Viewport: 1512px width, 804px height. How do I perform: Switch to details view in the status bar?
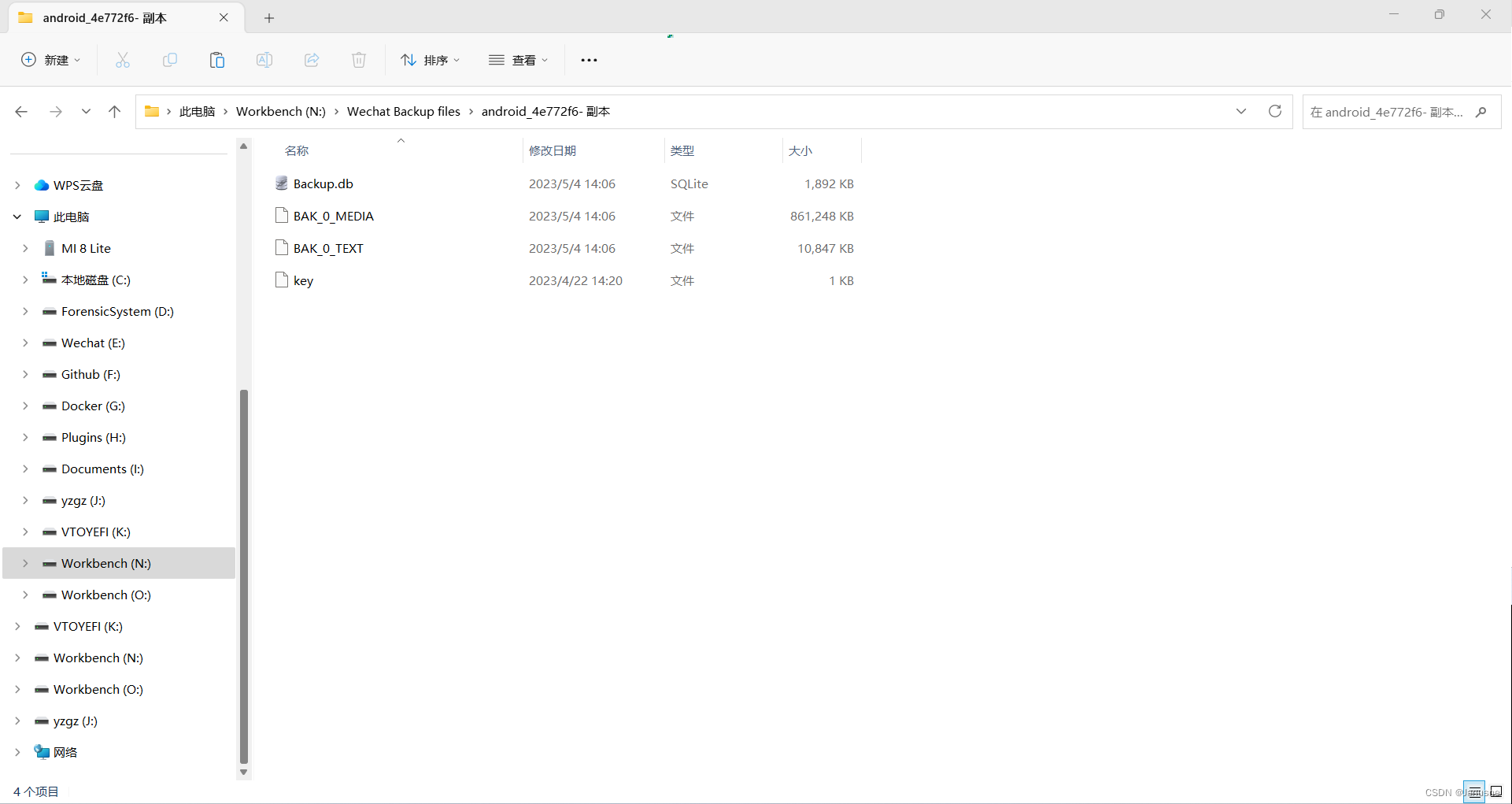click(x=1474, y=791)
